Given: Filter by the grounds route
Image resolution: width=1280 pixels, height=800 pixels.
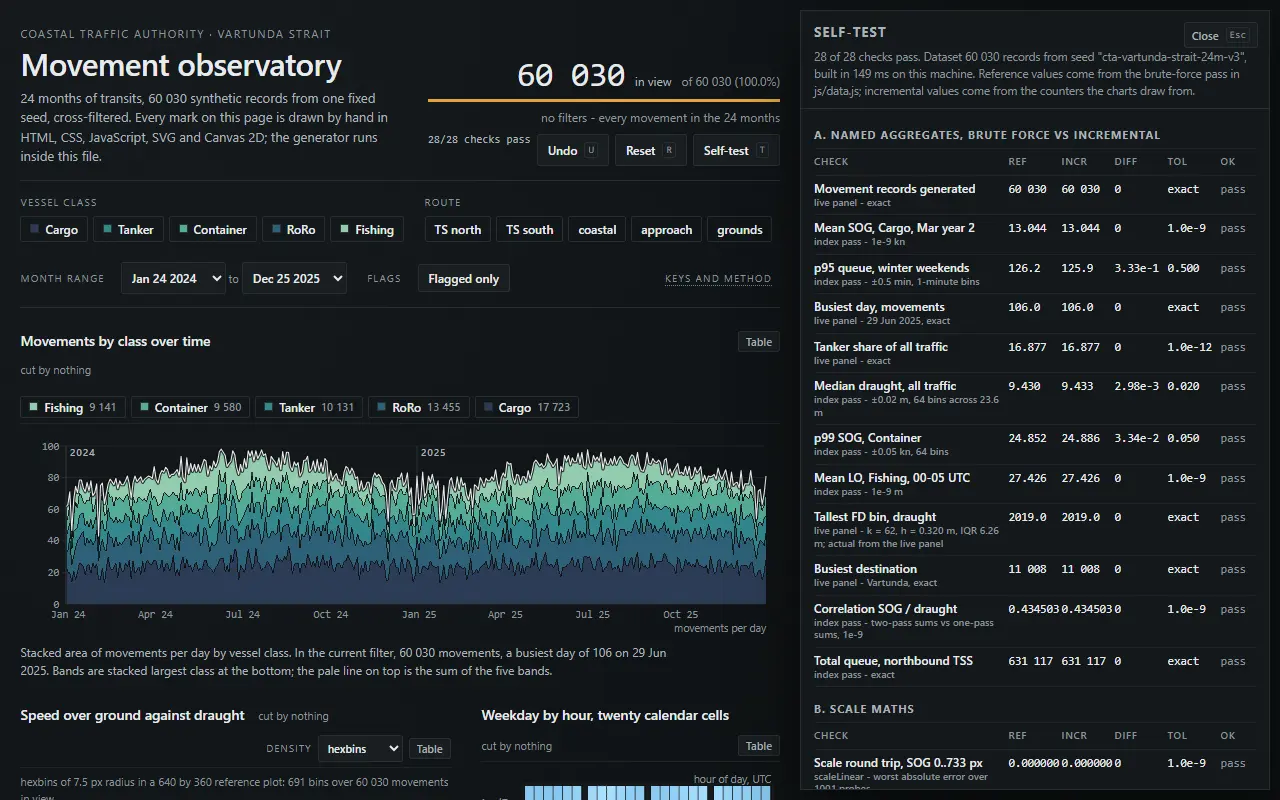Looking at the screenshot, I should pyautogui.click(x=740, y=229).
